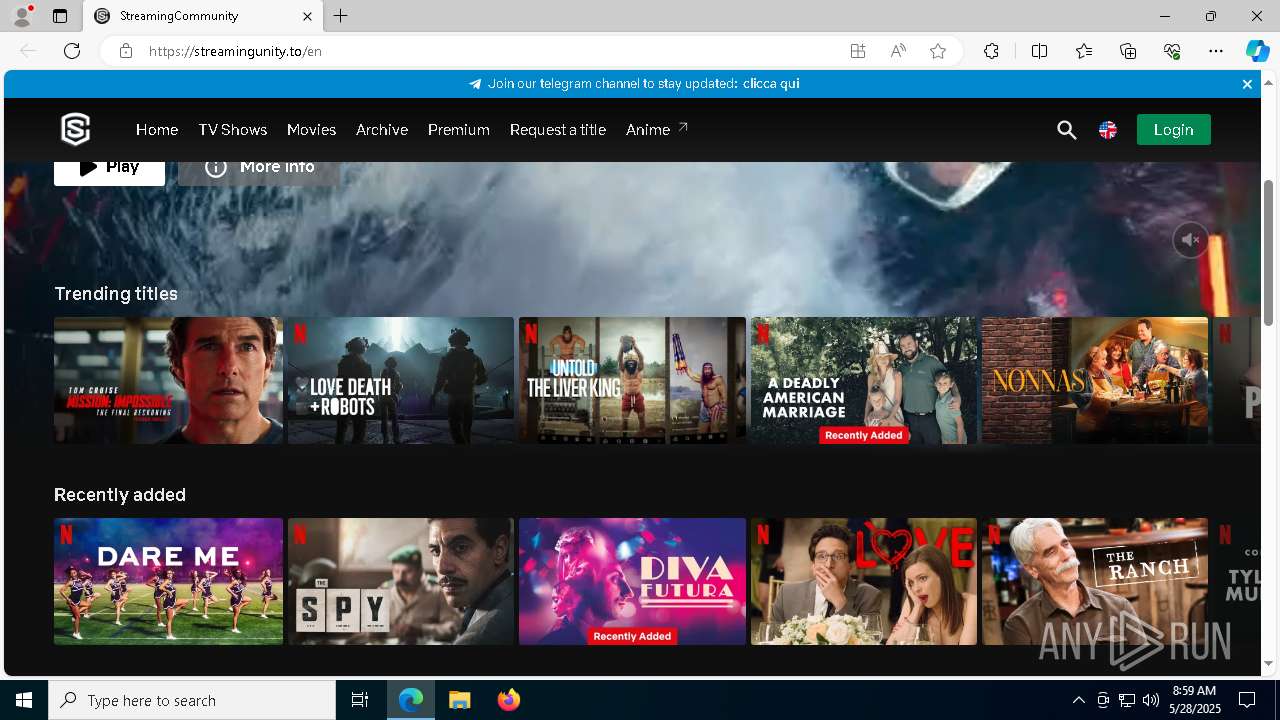Open the notification center
Screen dimensions: 1280x720
[1247, 700]
